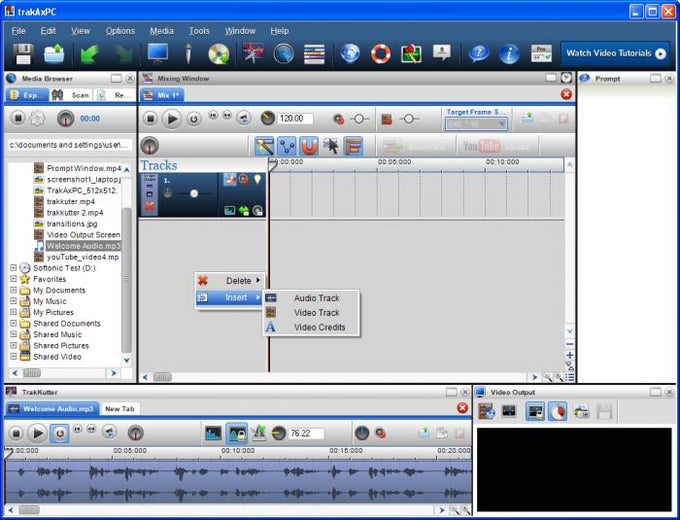This screenshot has height=520, width=680.
Task: Open the Tools menu
Action: point(199,31)
